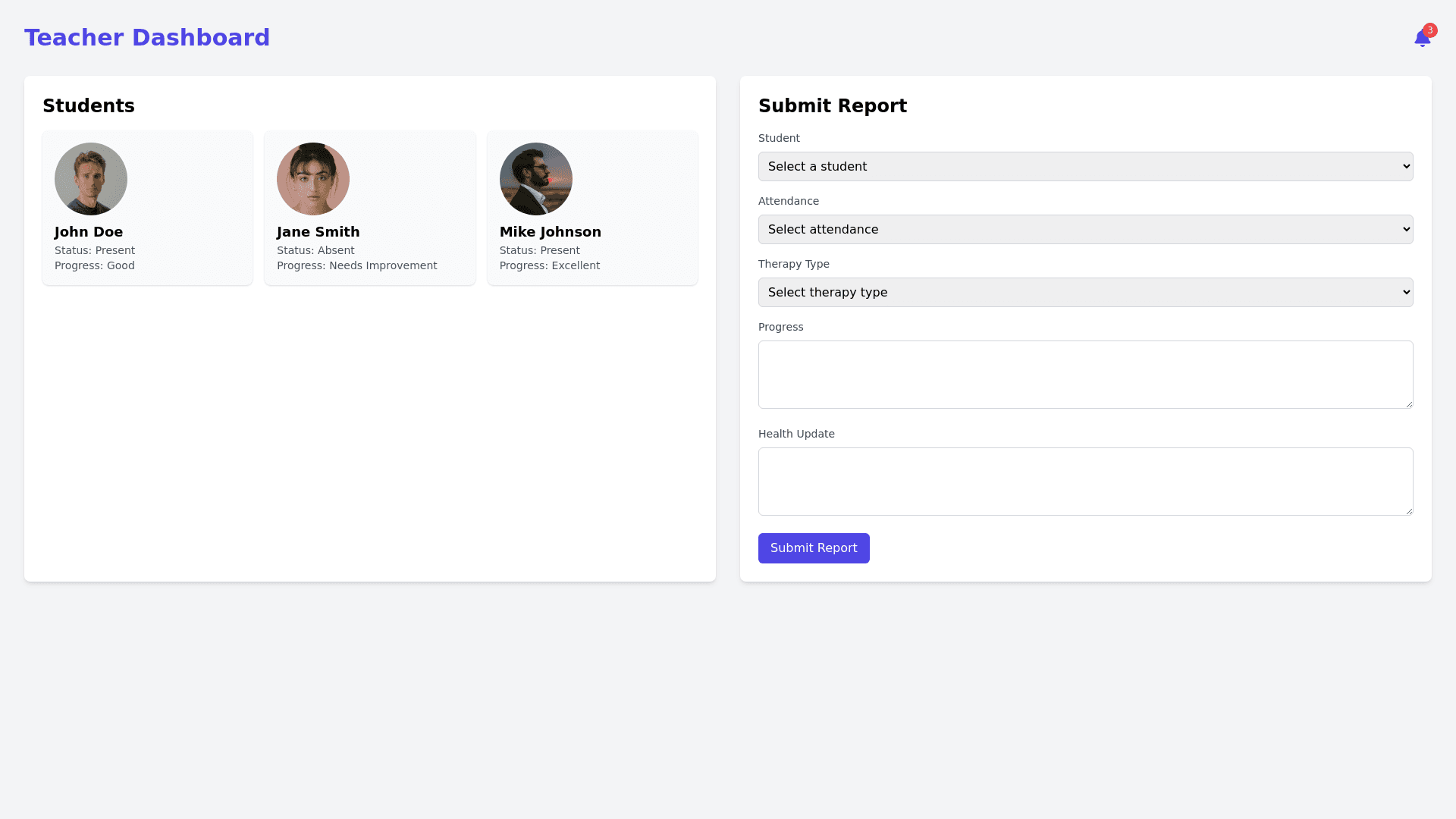1456x819 pixels.
Task: Grab the Progress textarea resize handle
Action: [x=1409, y=404]
